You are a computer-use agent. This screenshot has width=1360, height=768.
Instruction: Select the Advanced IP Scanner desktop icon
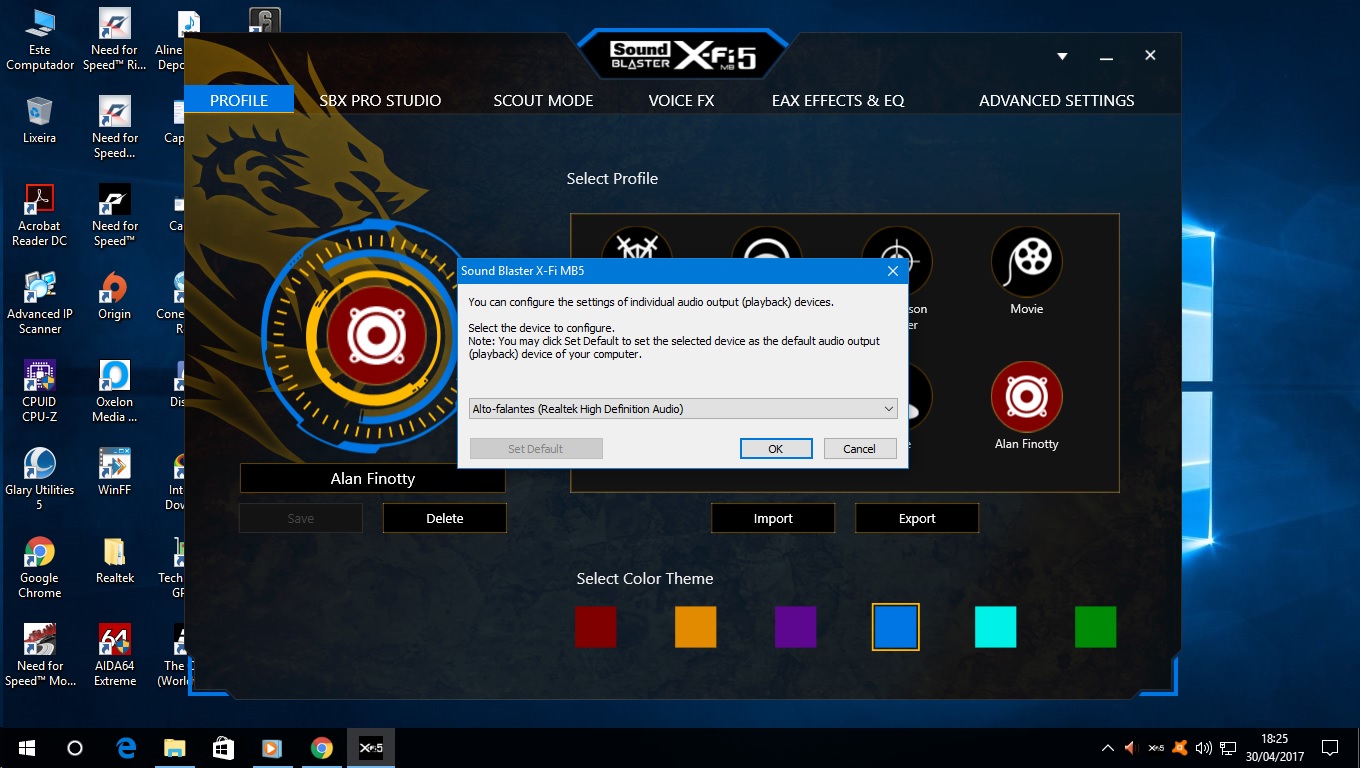point(40,303)
